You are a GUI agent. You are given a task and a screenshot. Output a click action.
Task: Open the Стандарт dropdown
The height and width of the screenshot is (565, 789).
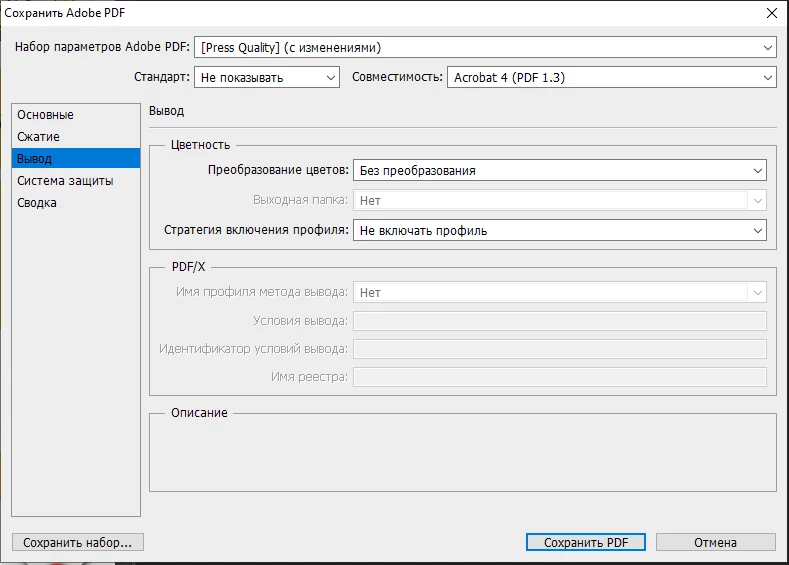pos(267,77)
